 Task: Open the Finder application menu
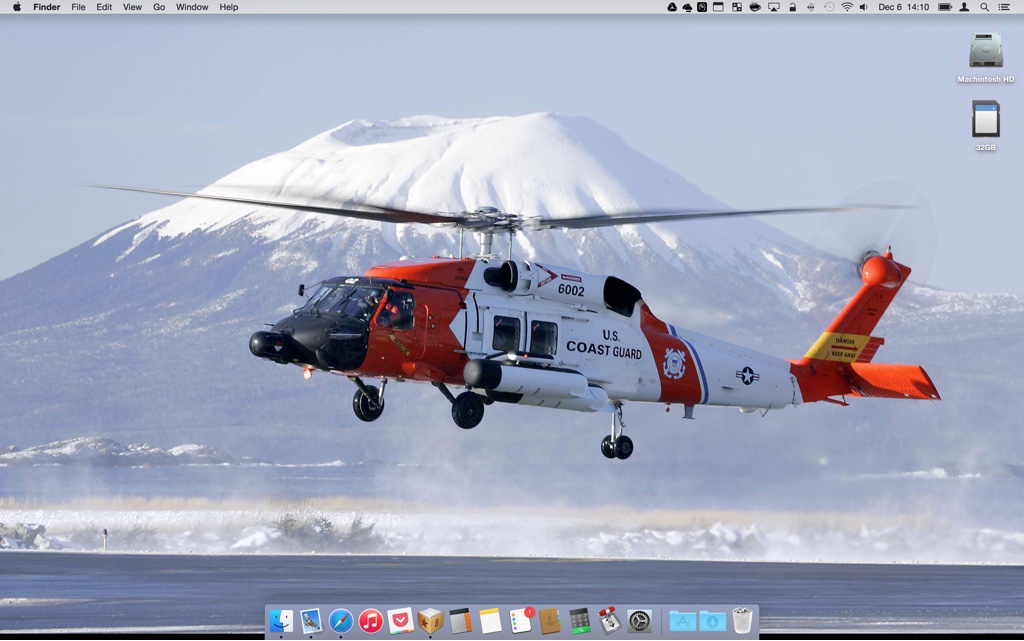tap(46, 7)
